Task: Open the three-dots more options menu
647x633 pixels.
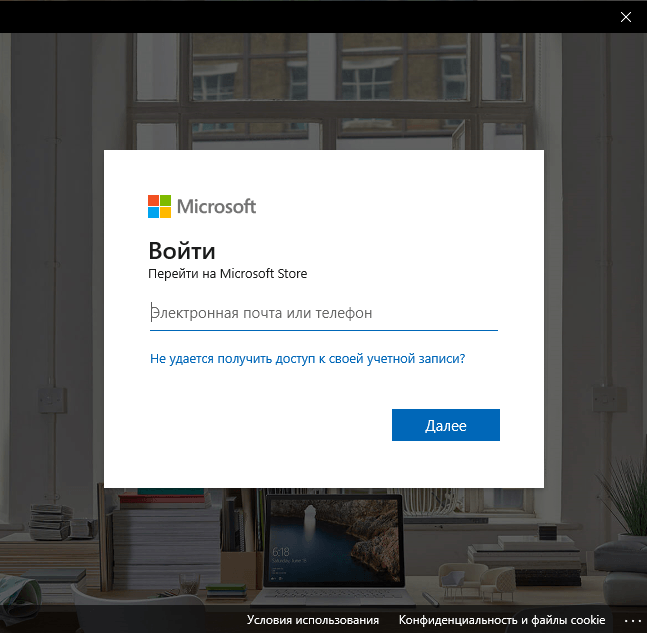Action: point(633,621)
